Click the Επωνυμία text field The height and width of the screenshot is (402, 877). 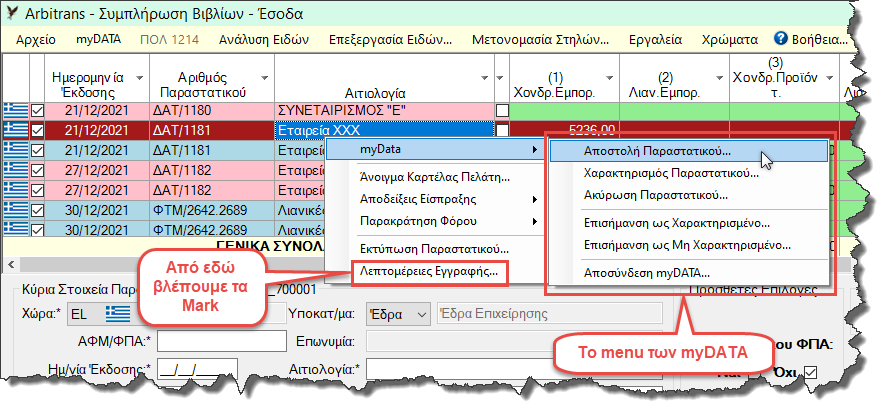pos(515,340)
